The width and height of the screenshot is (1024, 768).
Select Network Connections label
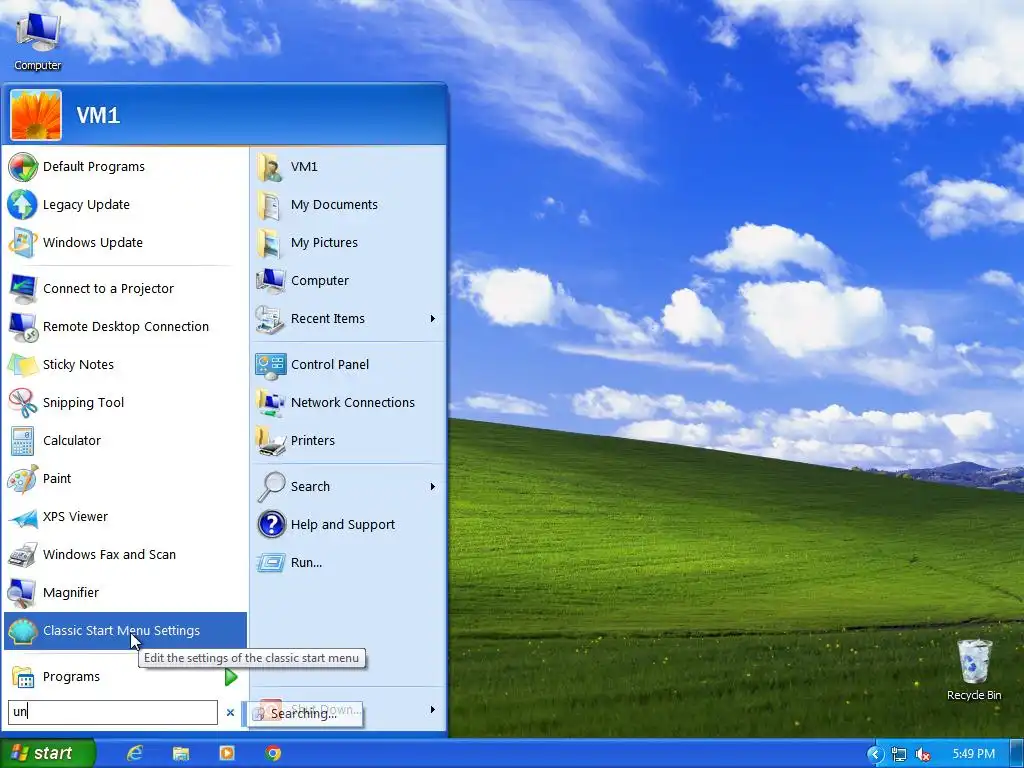(353, 403)
